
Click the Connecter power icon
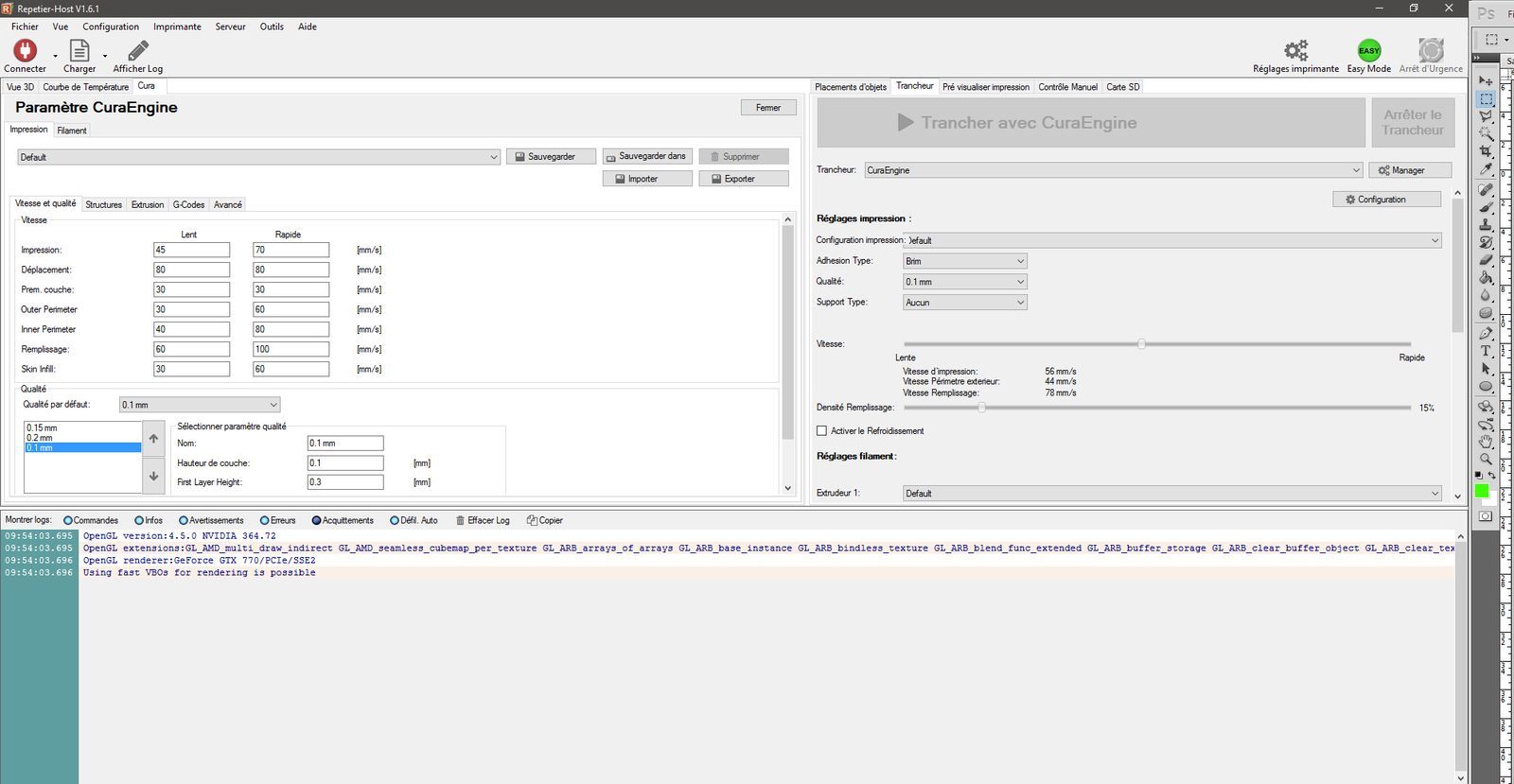point(25,50)
